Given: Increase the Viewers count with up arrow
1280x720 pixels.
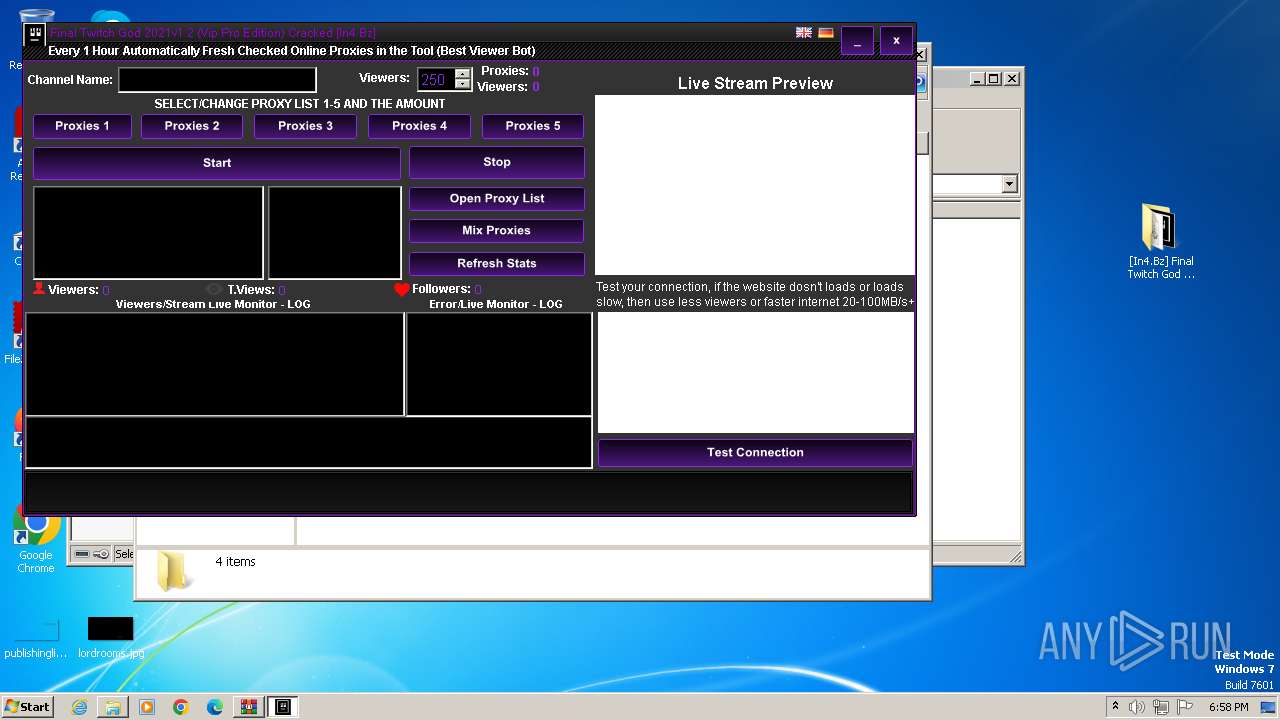Looking at the screenshot, I should [462, 74].
